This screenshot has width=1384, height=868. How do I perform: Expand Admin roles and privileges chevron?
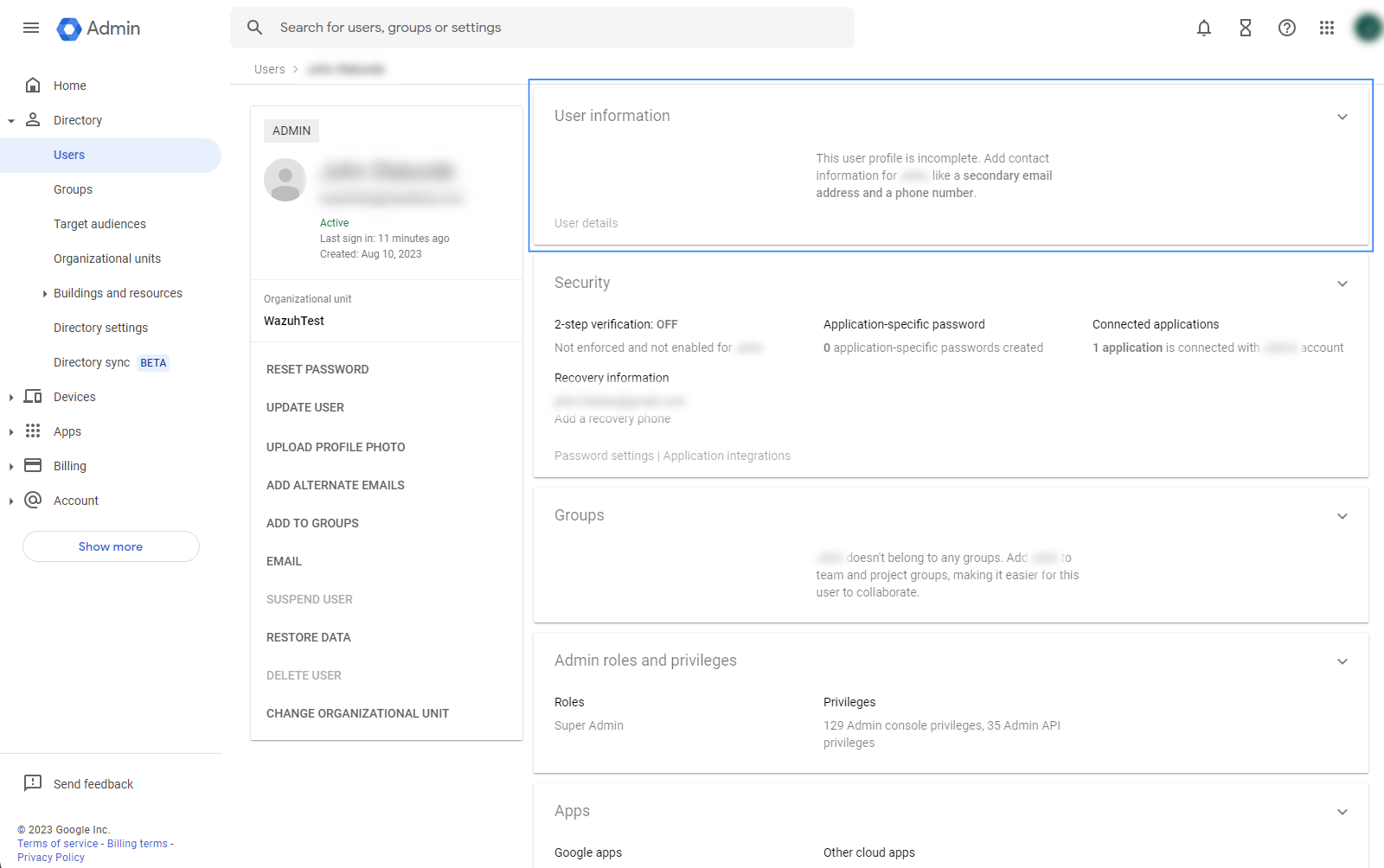[x=1342, y=661]
